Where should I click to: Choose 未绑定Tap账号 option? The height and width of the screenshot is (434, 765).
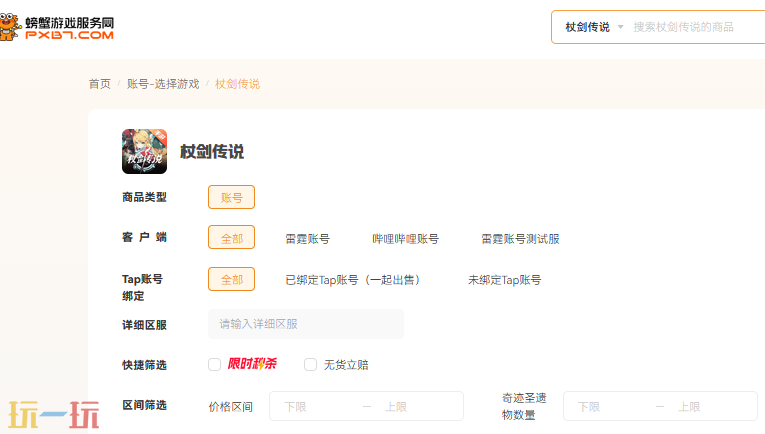coord(504,280)
